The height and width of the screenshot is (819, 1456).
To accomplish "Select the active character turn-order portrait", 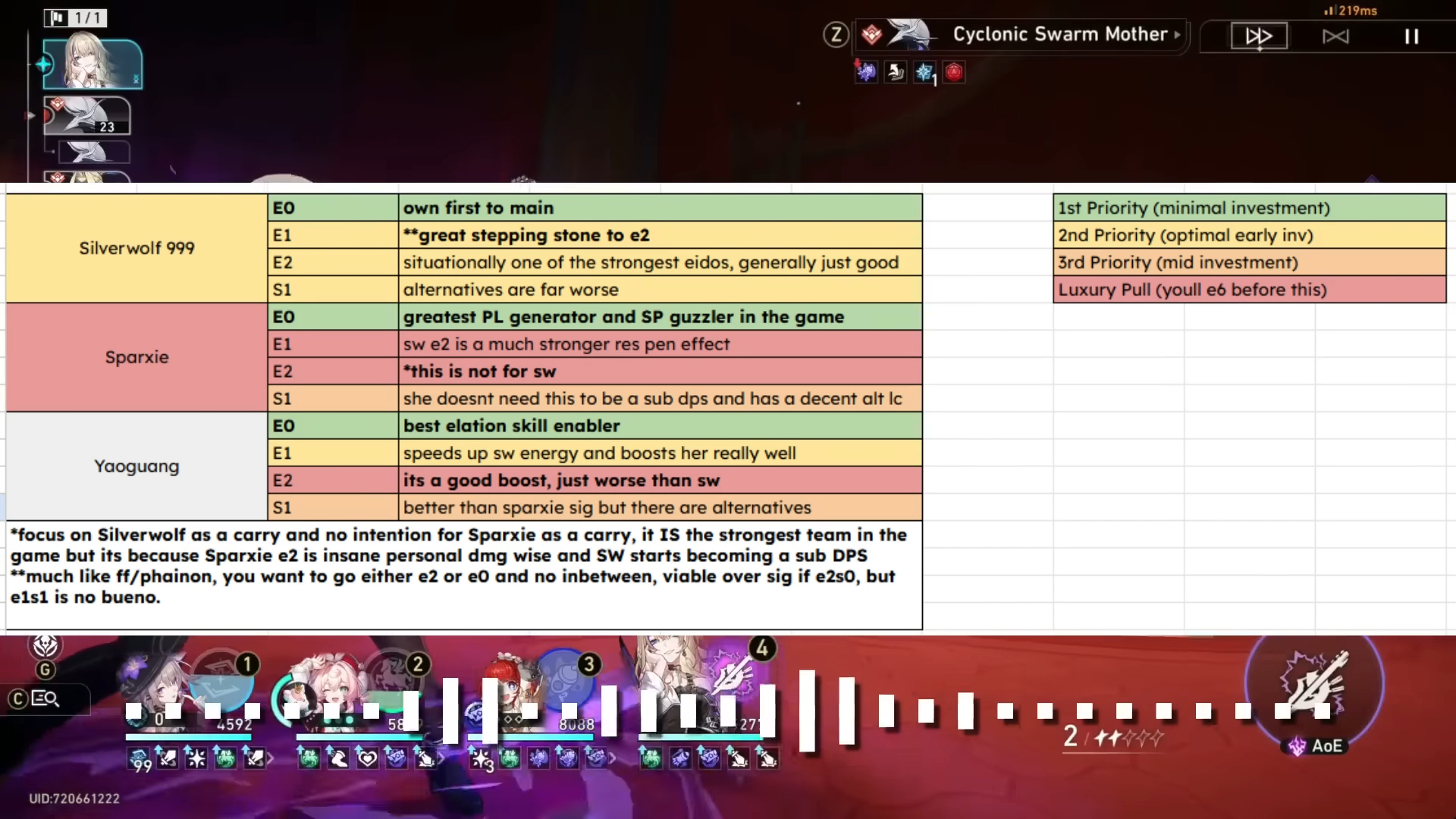I will pyautogui.click(x=92, y=64).
